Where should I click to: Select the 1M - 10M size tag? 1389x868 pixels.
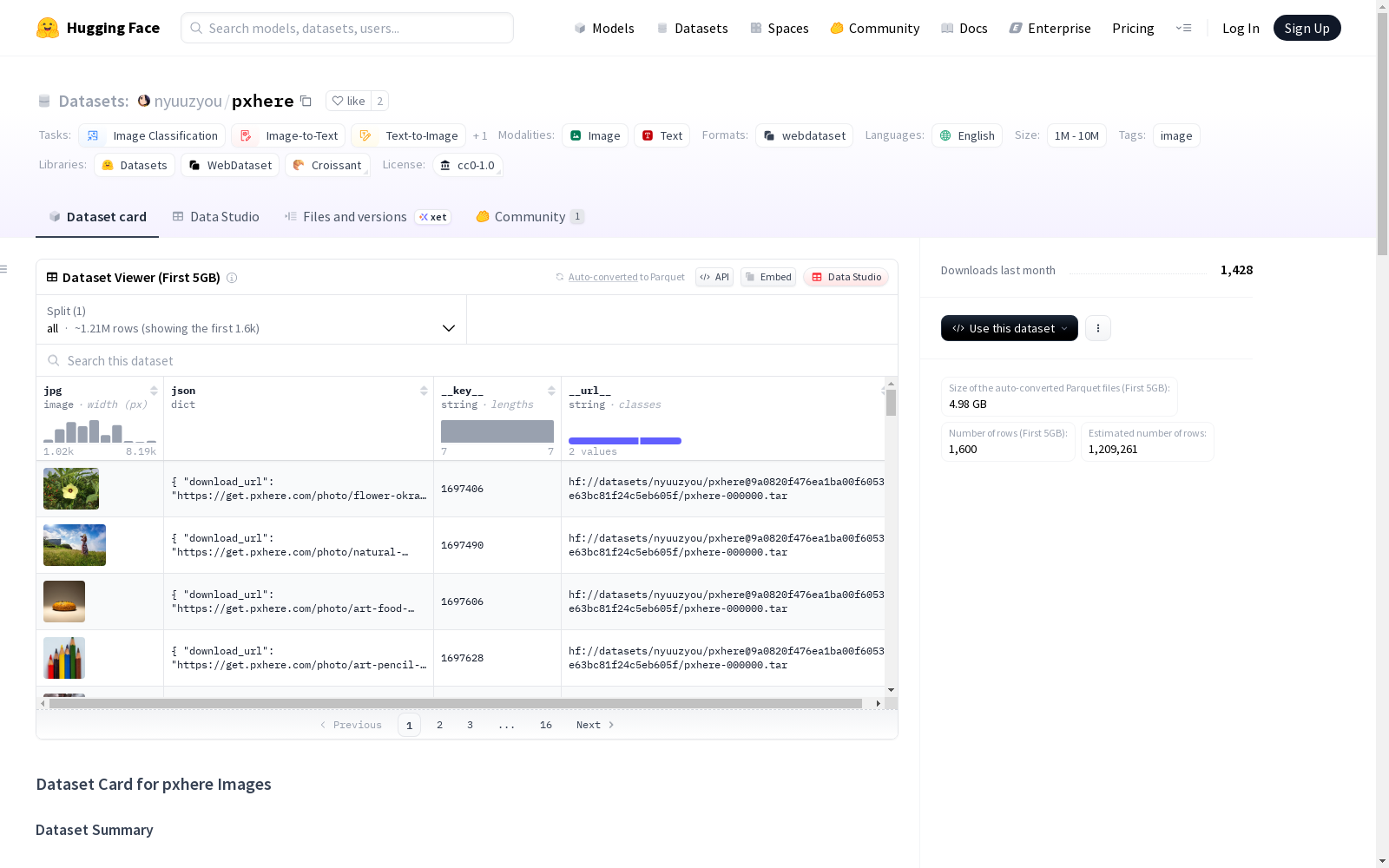pyautogui.click(x=1076, y=135)
